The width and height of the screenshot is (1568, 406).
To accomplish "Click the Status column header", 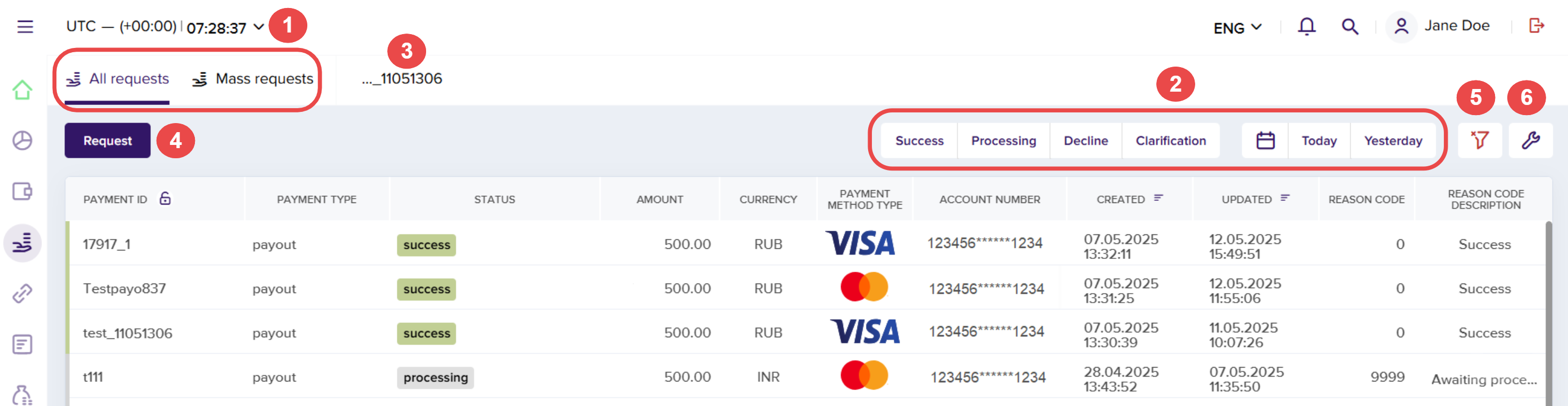I will click(494, 199).
